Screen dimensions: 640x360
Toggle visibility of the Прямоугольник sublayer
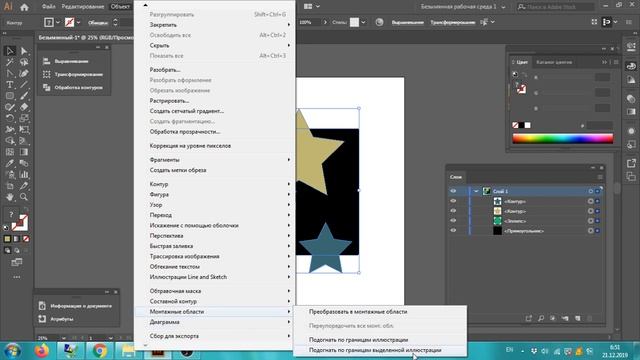(453, 231)
